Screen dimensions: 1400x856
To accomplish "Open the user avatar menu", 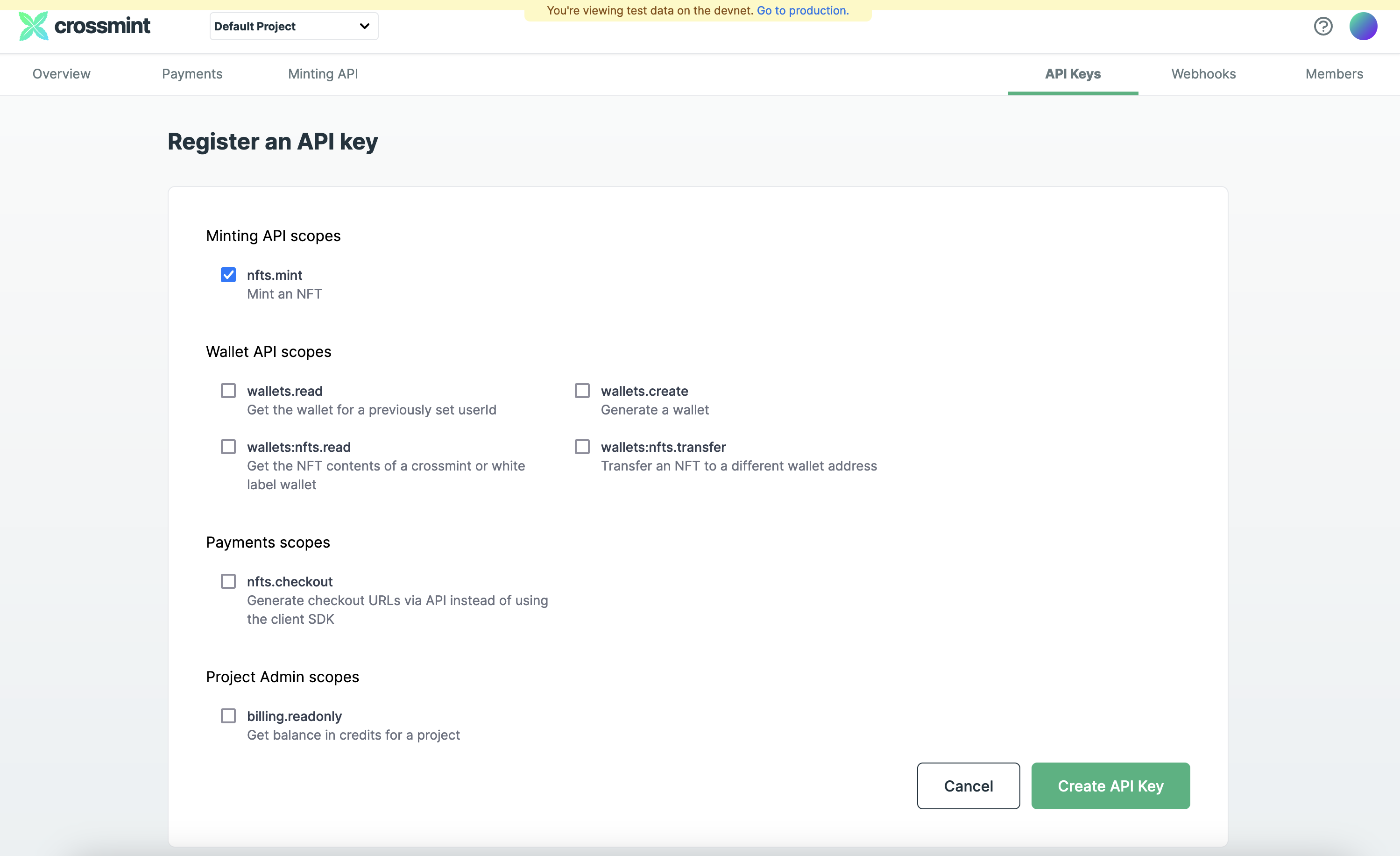I will [1363, 26].
